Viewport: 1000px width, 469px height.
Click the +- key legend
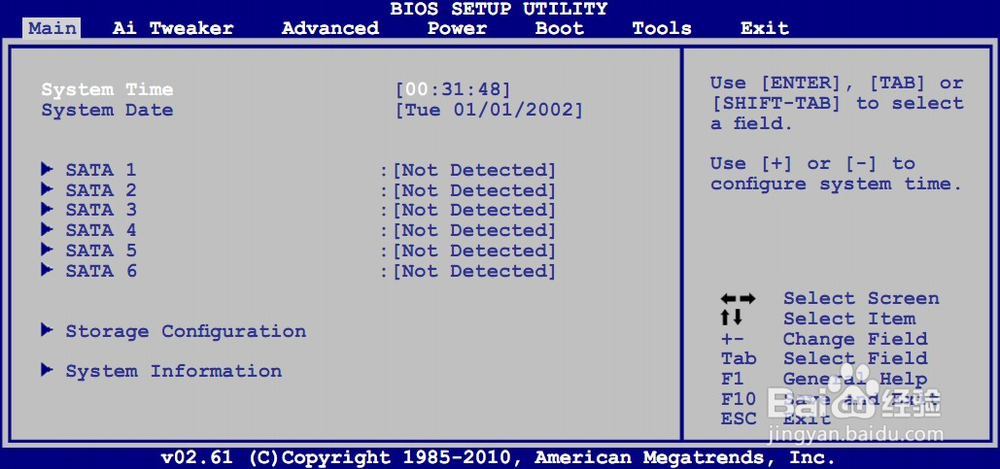732,339
